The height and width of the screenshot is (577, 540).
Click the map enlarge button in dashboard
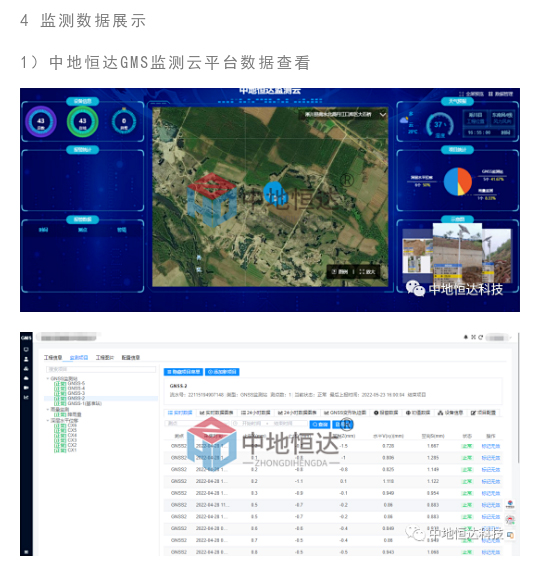tap(367, 272)
